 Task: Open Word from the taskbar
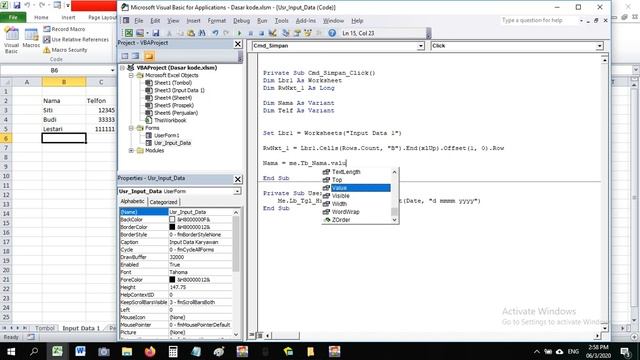point(80,351)
